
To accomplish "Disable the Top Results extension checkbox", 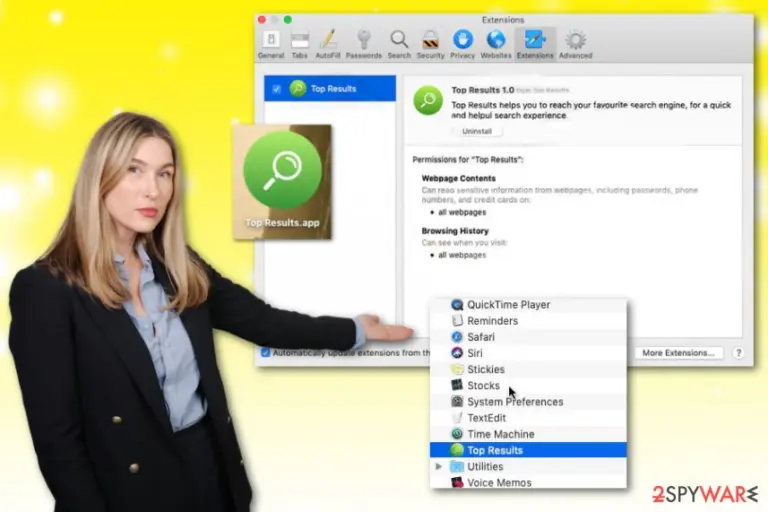I will coord(277,89).
